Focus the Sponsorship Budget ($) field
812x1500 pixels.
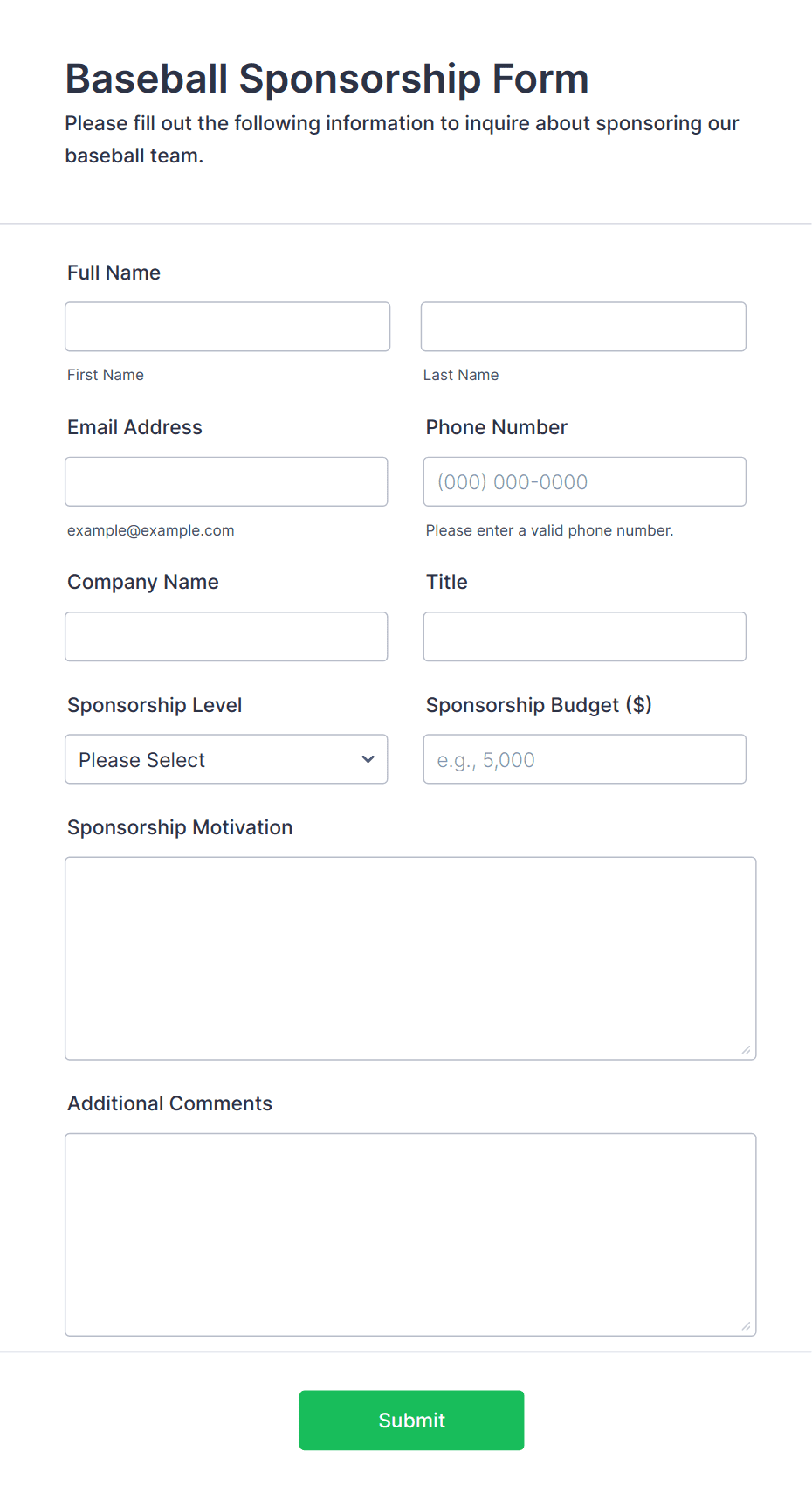point(585,759)
